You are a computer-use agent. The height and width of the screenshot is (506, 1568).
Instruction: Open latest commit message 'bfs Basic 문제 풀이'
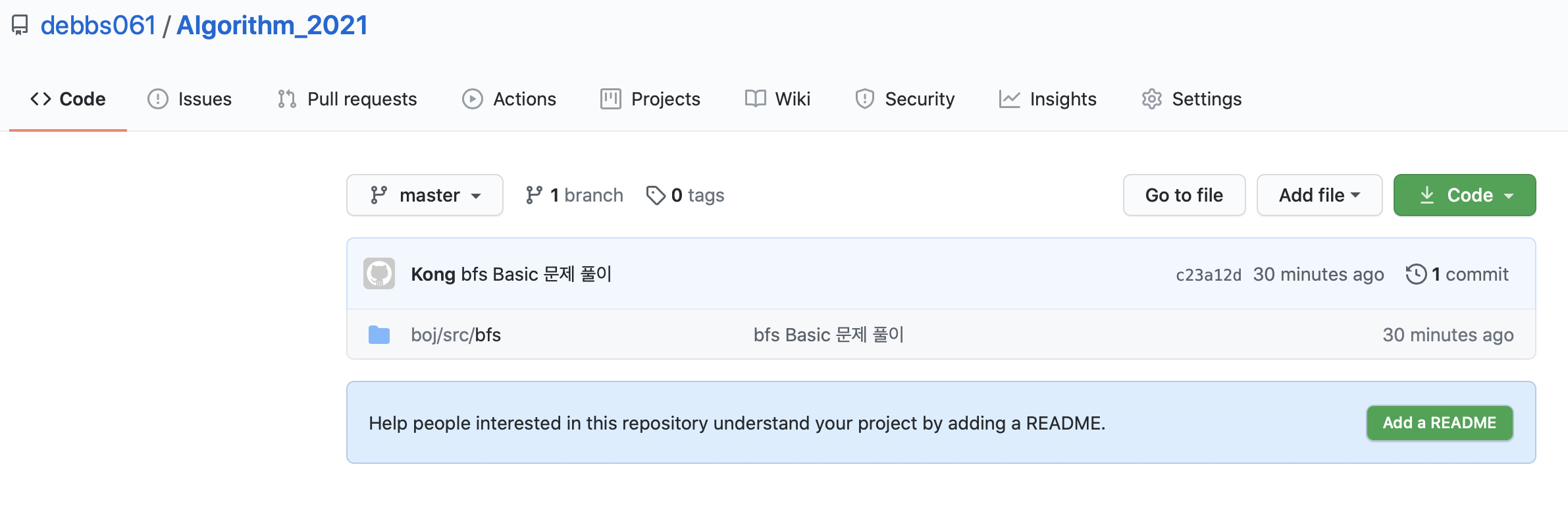[536, 274]
